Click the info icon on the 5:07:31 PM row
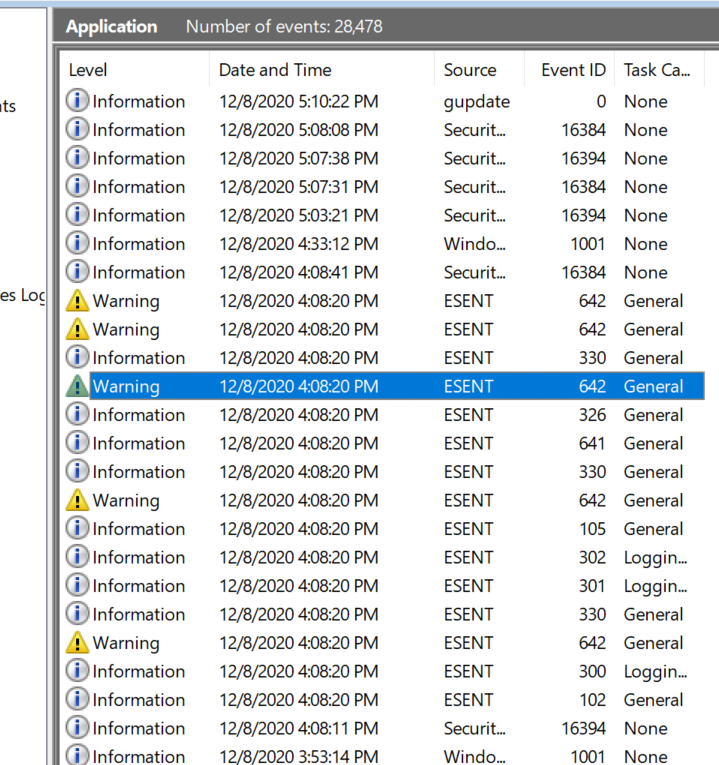The image size is (719, 765). coord(77,186)
